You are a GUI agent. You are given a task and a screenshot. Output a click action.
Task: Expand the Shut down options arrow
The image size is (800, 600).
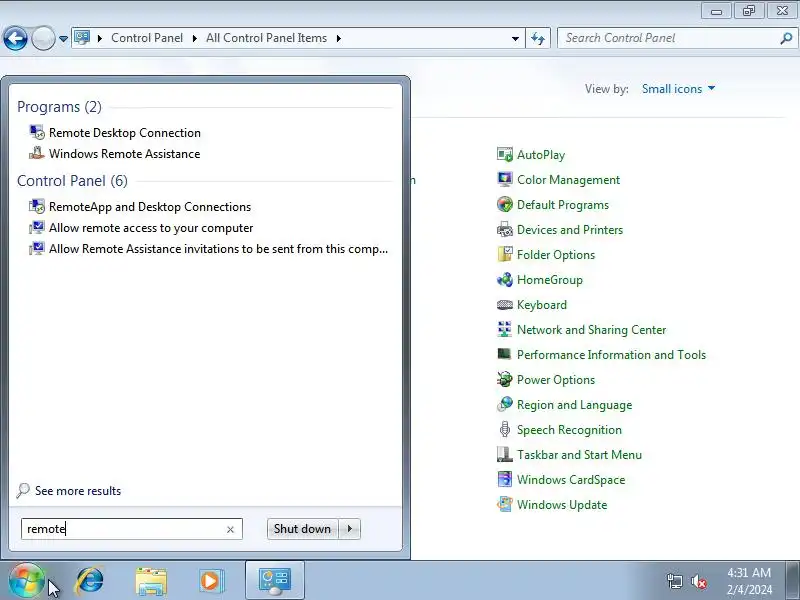click(x=350, y=529)
